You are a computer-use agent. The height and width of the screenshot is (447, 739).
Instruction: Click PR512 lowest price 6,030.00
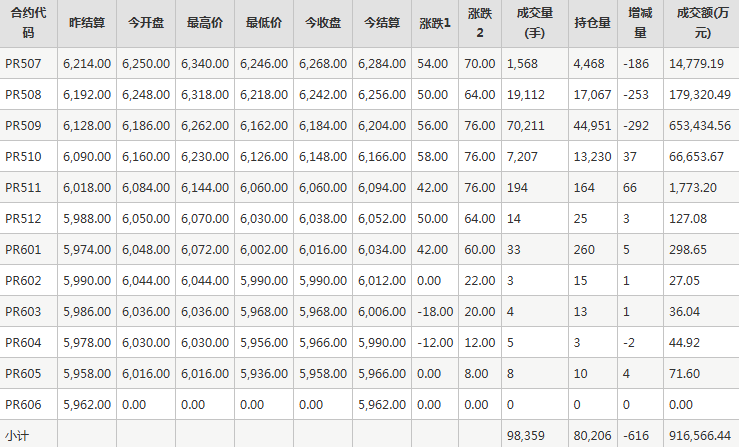click(263, 219)
